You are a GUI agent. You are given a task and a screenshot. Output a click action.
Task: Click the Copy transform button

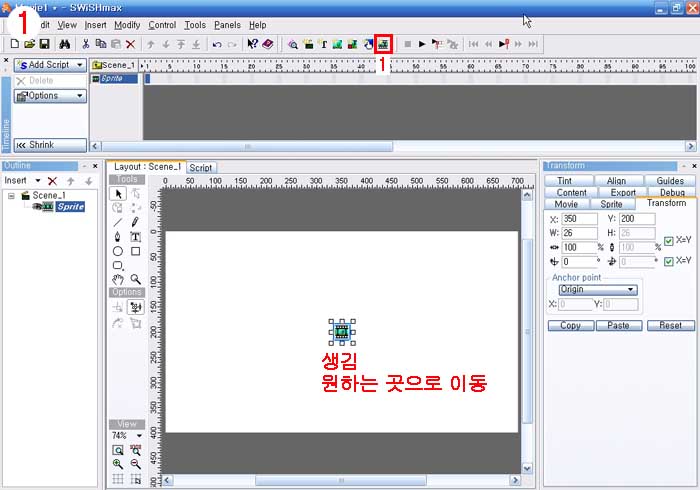pyautogui.click(x=571, y=325)
